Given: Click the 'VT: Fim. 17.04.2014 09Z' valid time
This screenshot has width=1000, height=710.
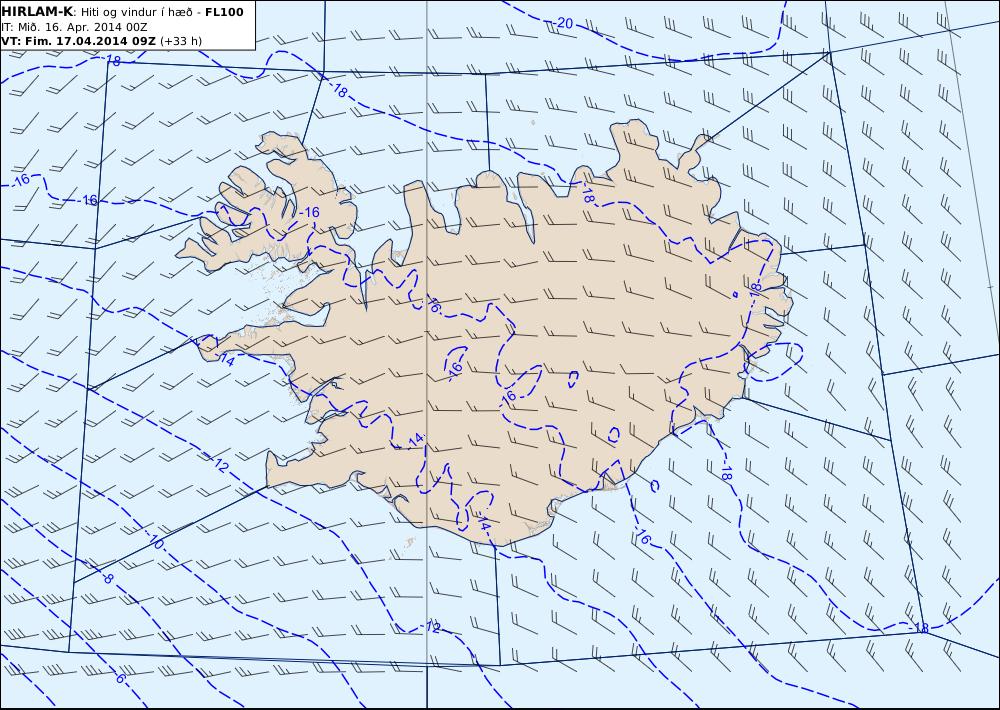Looking at the screenshot, I should coord(78,41).
